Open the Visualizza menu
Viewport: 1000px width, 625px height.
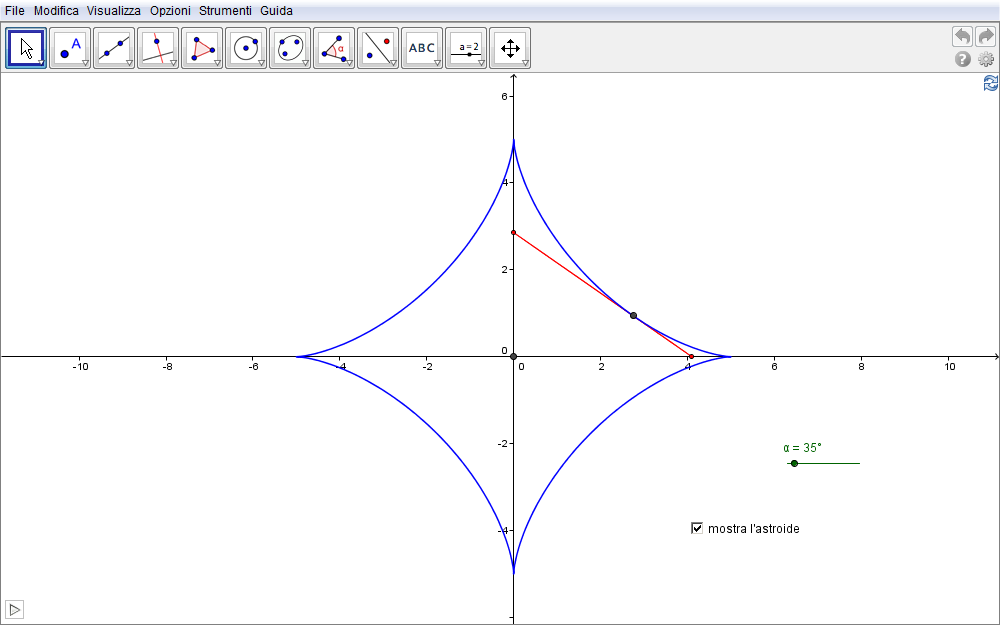[114, 11]
